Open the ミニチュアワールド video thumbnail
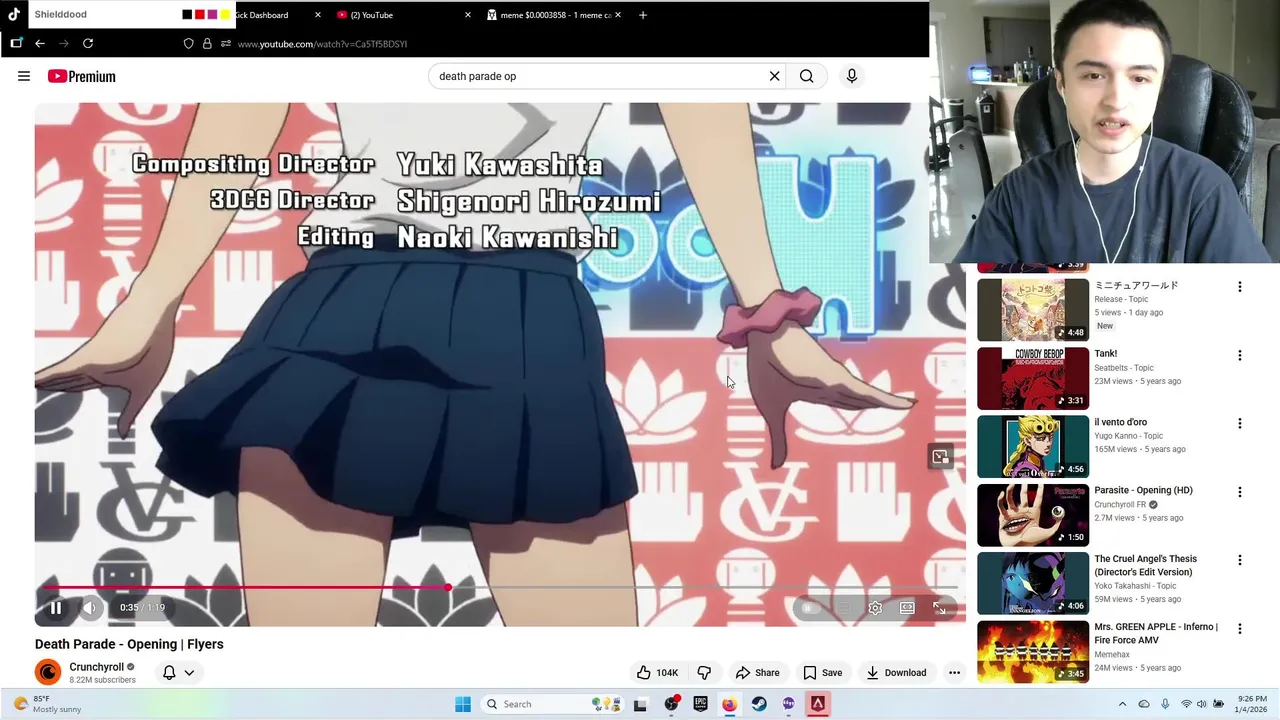Viewport: 1280px width, 720px height. (x=1033, y=310)
